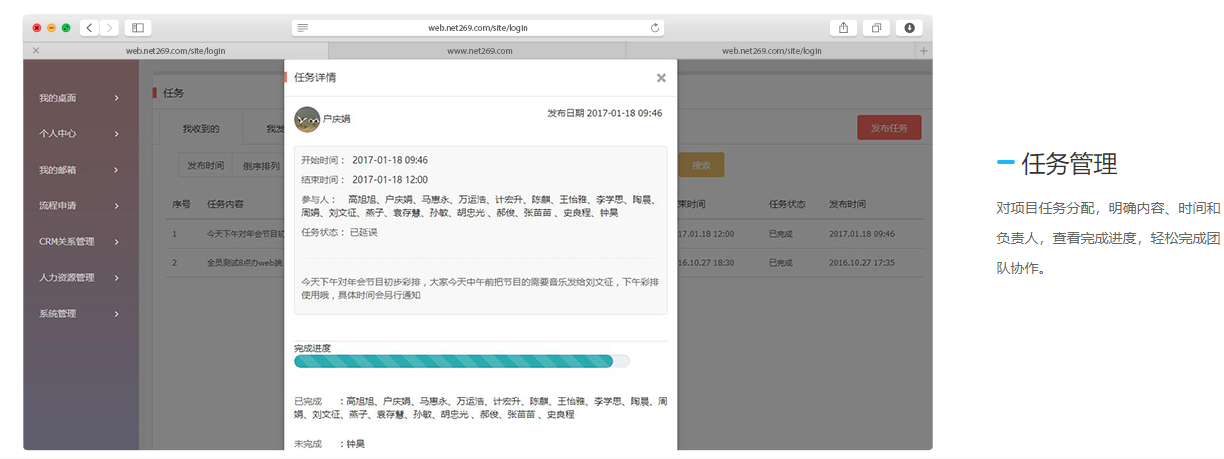
Task: Close the 任务详情 dialog with X
Action: click(661, 77)
